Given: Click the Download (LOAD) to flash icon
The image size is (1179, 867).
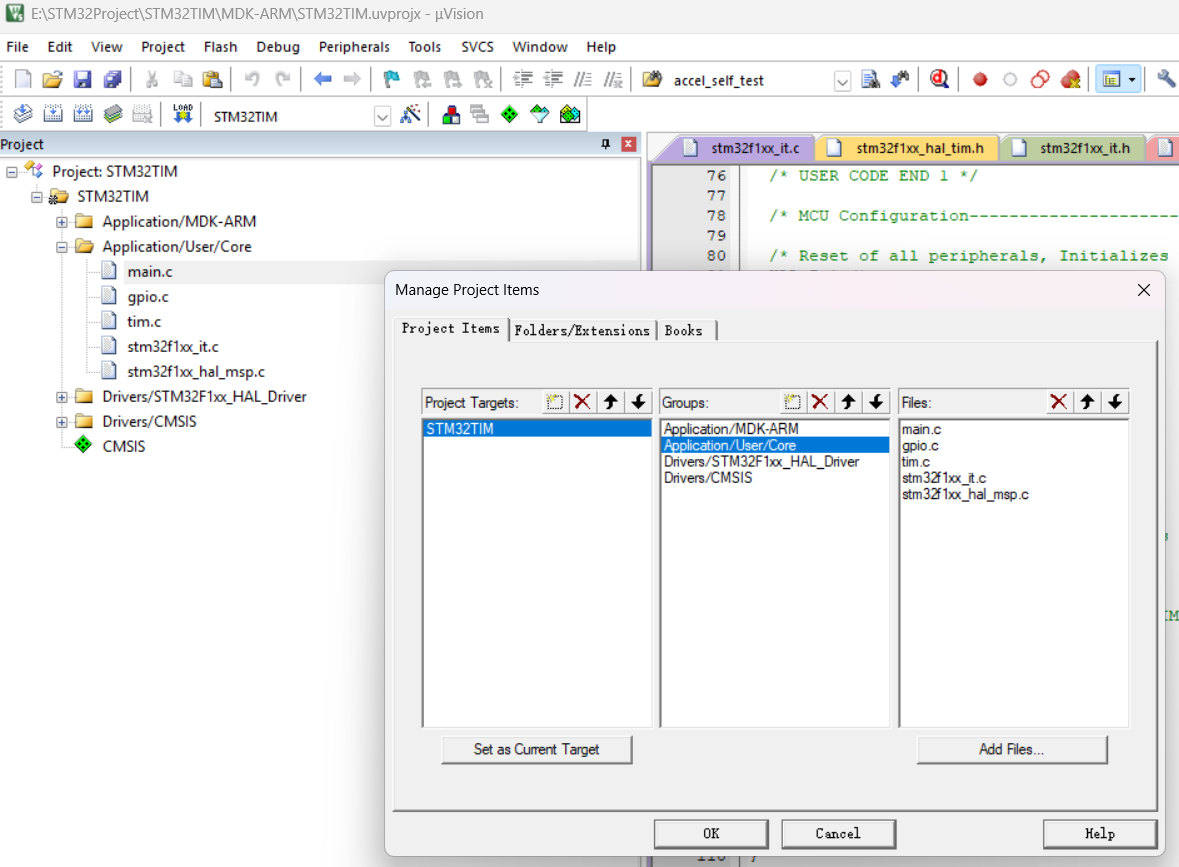Looking at the screenshot, I should 182,115.
